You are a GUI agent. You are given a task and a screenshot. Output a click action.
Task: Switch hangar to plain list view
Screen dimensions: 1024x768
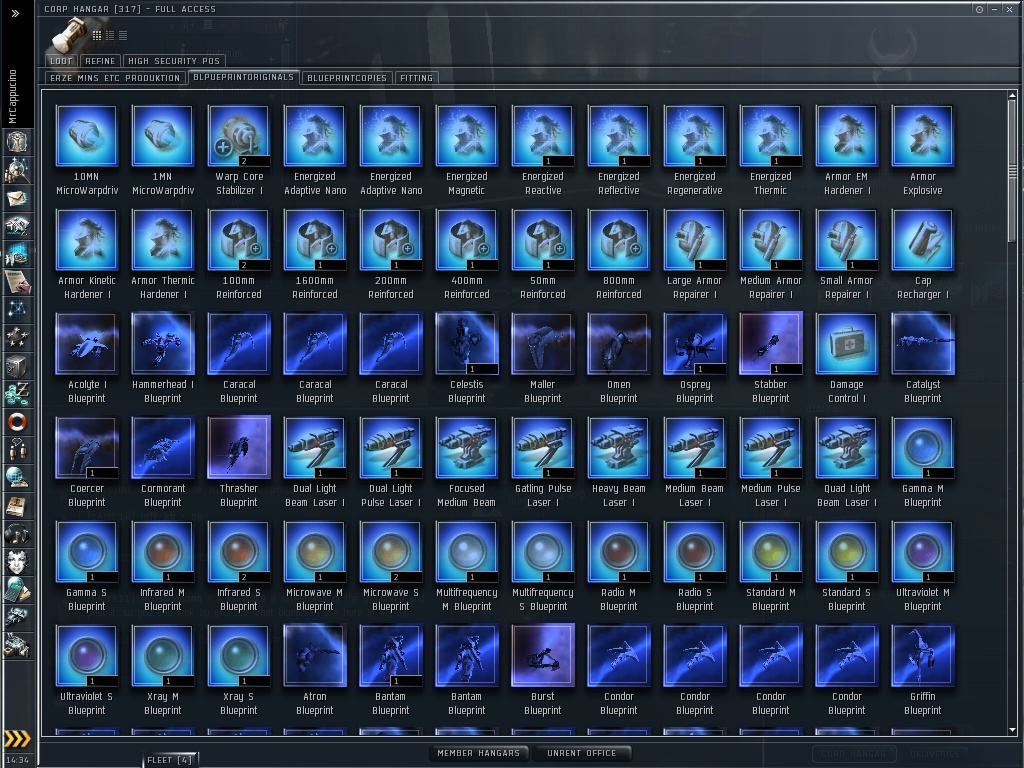pyautogui.click(x=123, y=35)
